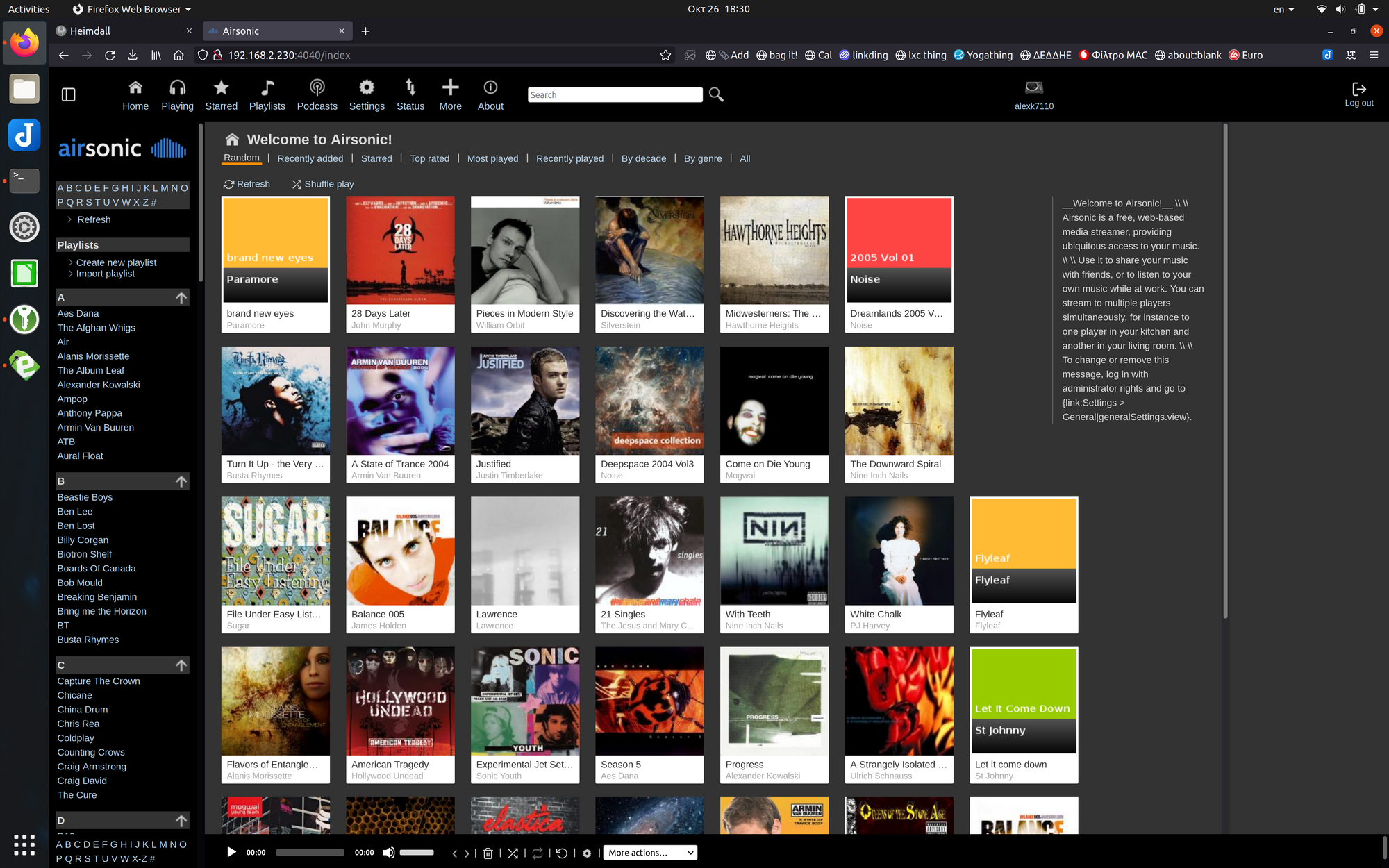Adjust the volume slider
The width and height of the screenshot is (1389, 868).
417,852
